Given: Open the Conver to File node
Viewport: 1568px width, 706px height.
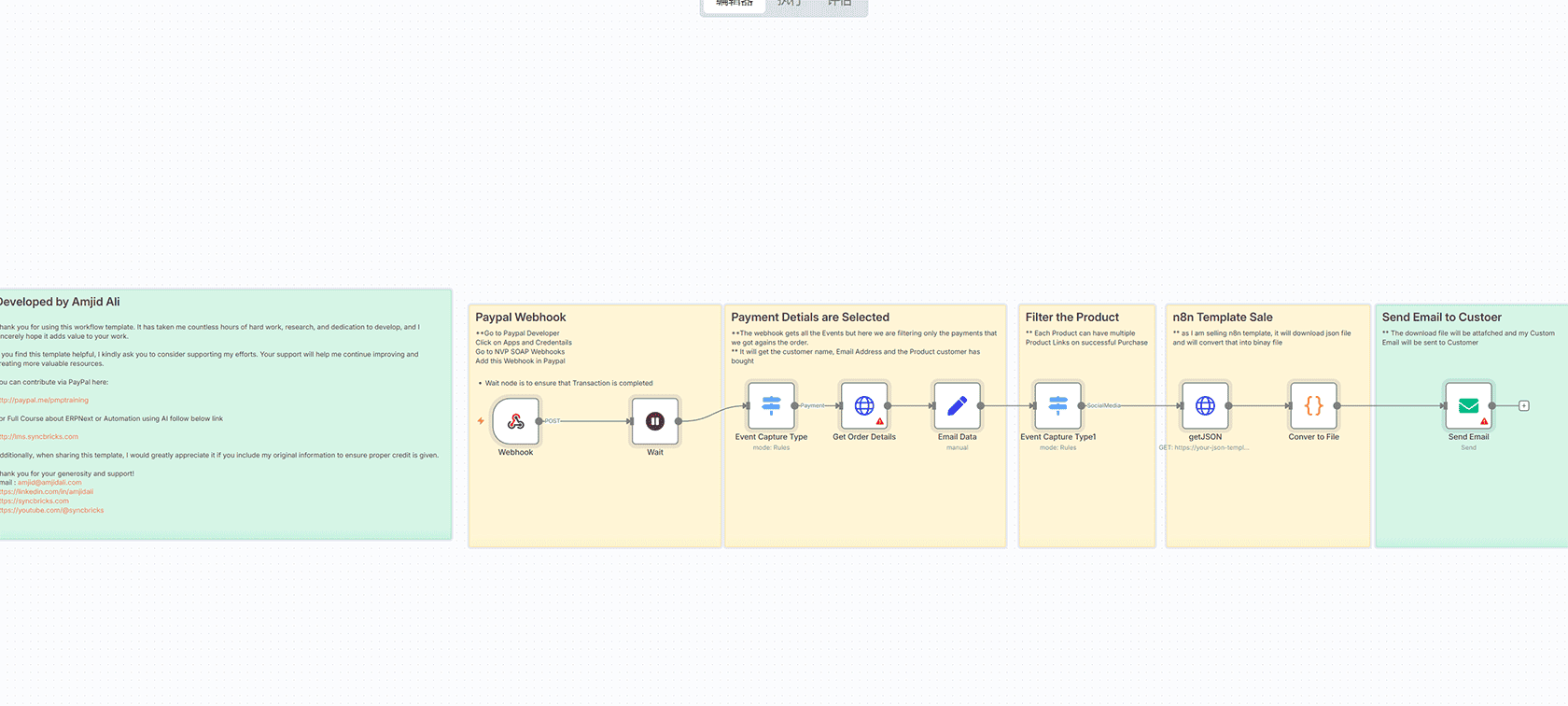Looking at the screenshot, I should click(x=1313, y=405).
